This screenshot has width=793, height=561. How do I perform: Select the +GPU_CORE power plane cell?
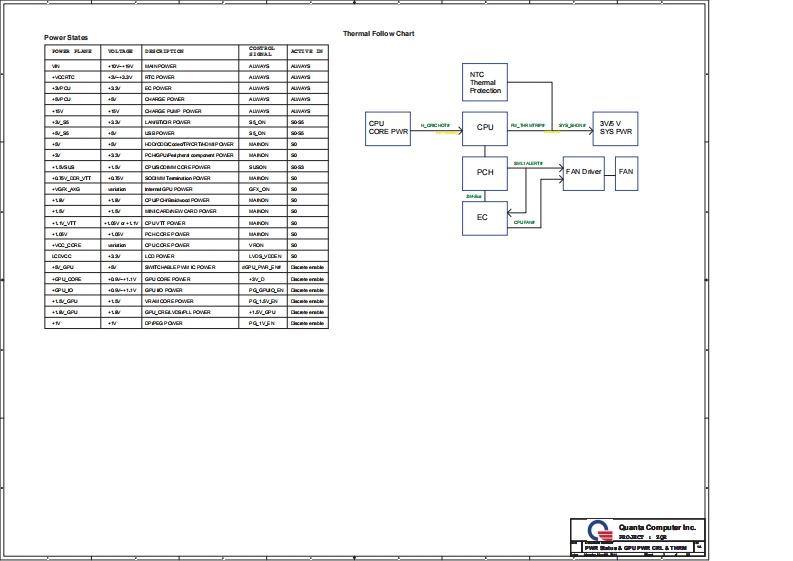point(66,278)
